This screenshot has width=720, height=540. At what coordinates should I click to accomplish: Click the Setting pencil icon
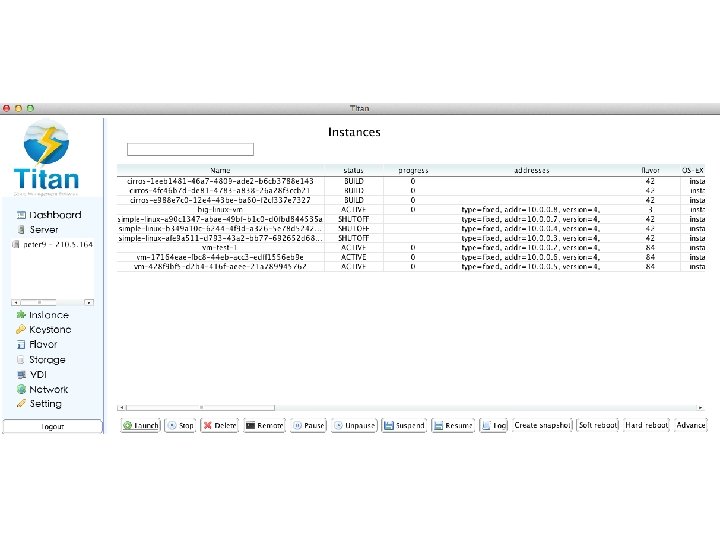pyautogui.click(x=21, y=404)
